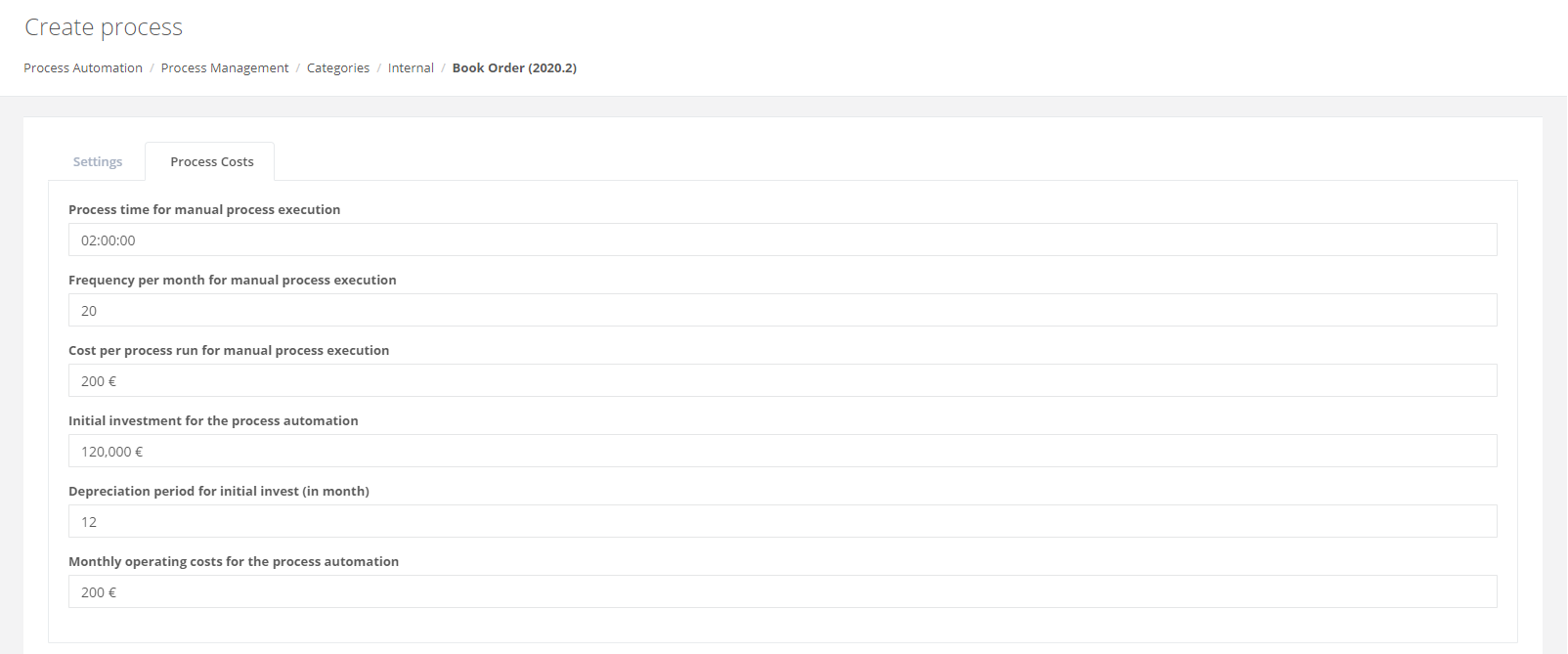Click the Internal breadcrumb link
Screen dimensions: 1568x654
pos(411,68)
